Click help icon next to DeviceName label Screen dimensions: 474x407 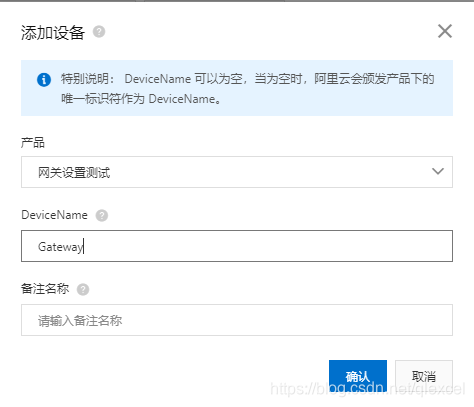[102, 215]
